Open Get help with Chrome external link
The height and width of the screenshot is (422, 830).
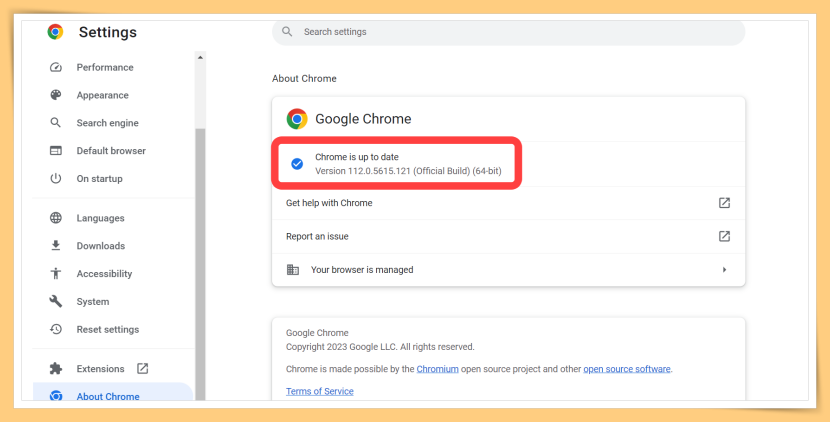pos(724,203)
